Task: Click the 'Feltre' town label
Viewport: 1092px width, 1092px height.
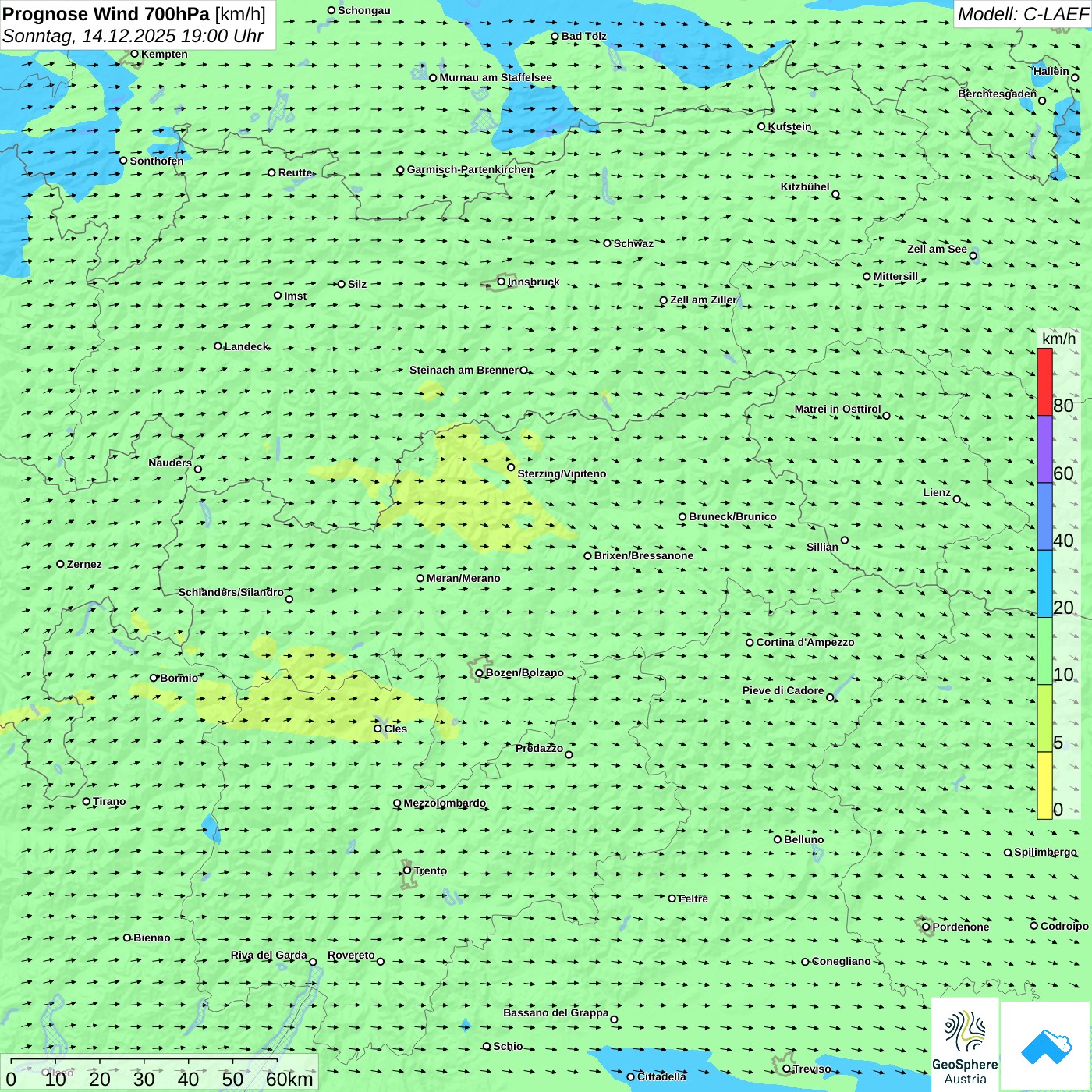Action: (693, 899)
